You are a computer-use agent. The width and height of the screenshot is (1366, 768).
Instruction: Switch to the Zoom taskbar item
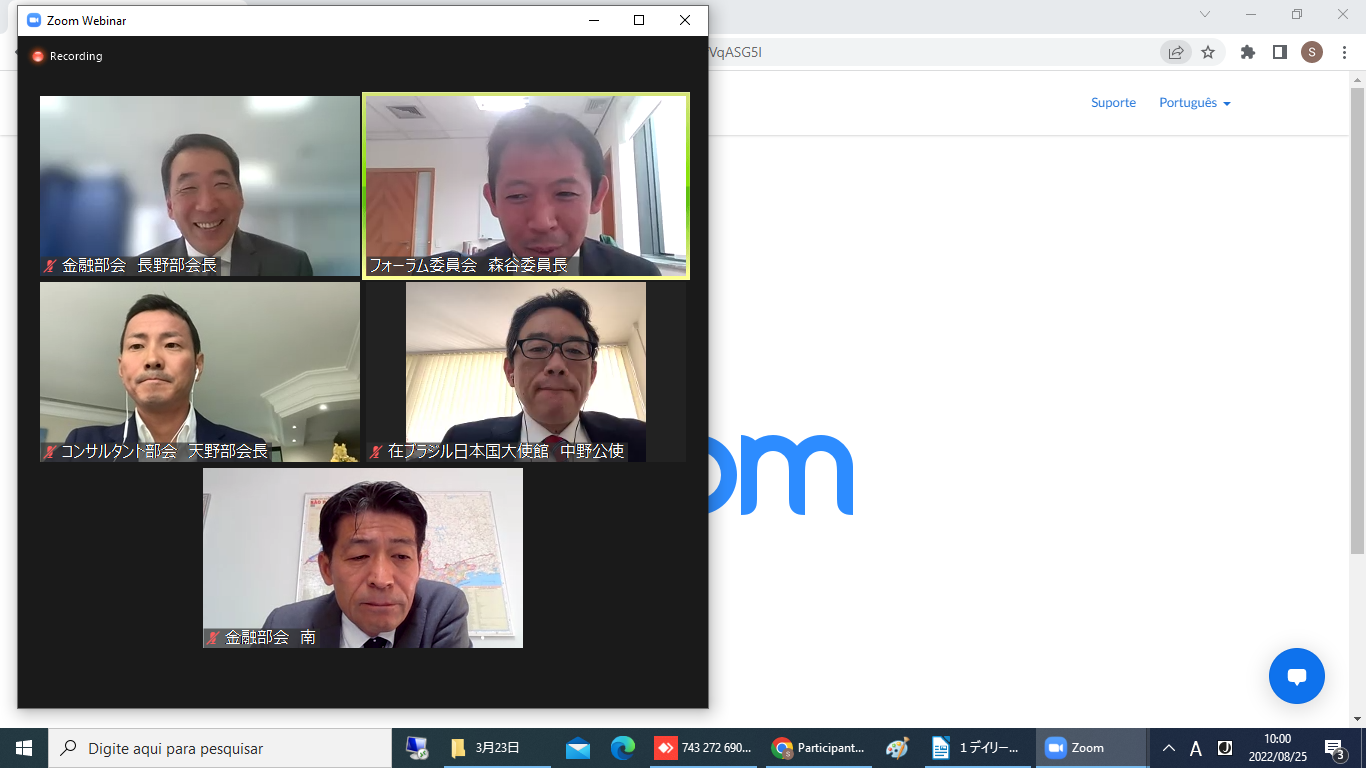[1090, 748]
